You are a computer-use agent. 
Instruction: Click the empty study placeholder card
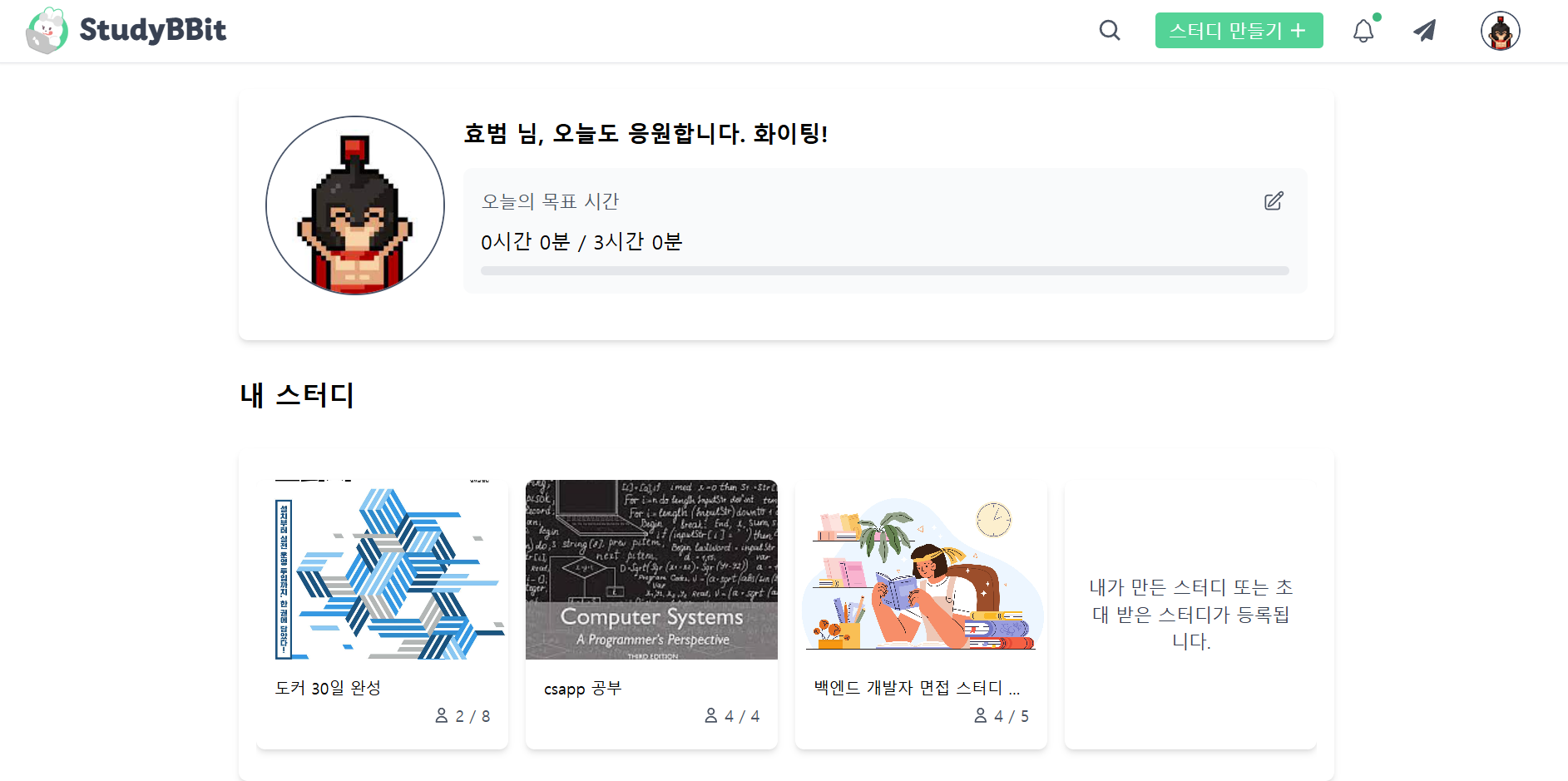click(x=1190, y=614)
